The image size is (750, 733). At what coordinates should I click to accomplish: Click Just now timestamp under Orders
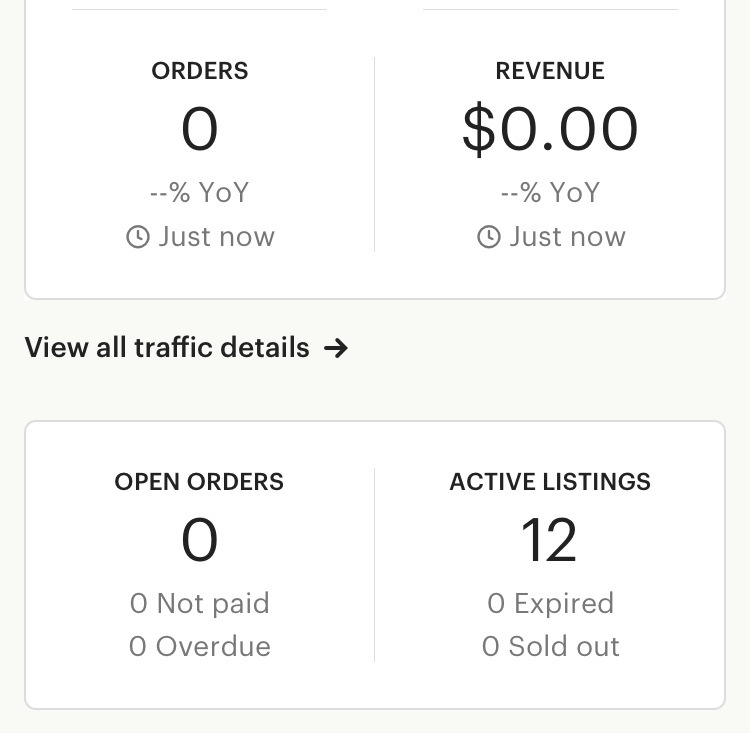point(215,237)
